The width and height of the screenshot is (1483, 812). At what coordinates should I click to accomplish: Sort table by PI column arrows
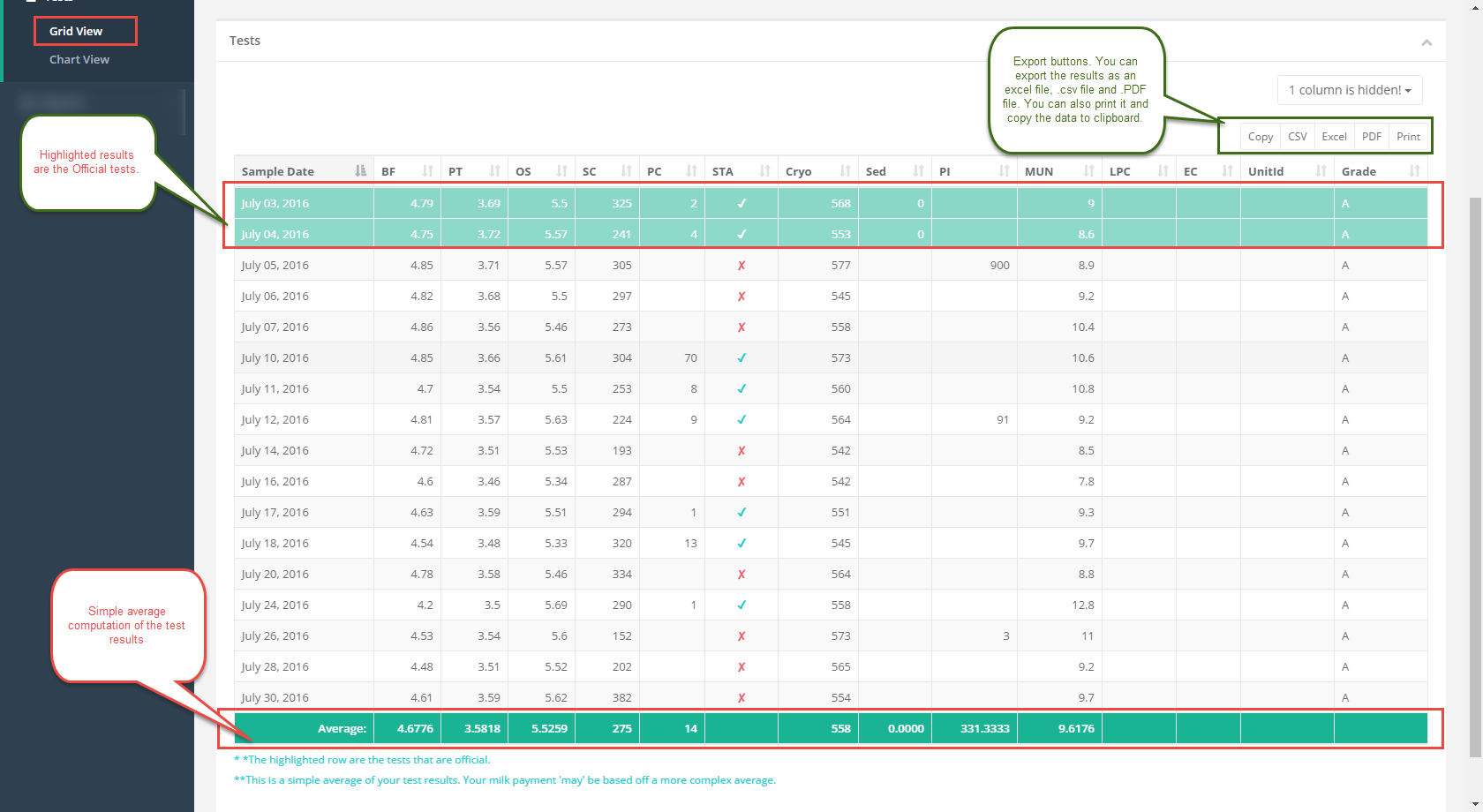pyautogui.click(x=1005, y=171)
